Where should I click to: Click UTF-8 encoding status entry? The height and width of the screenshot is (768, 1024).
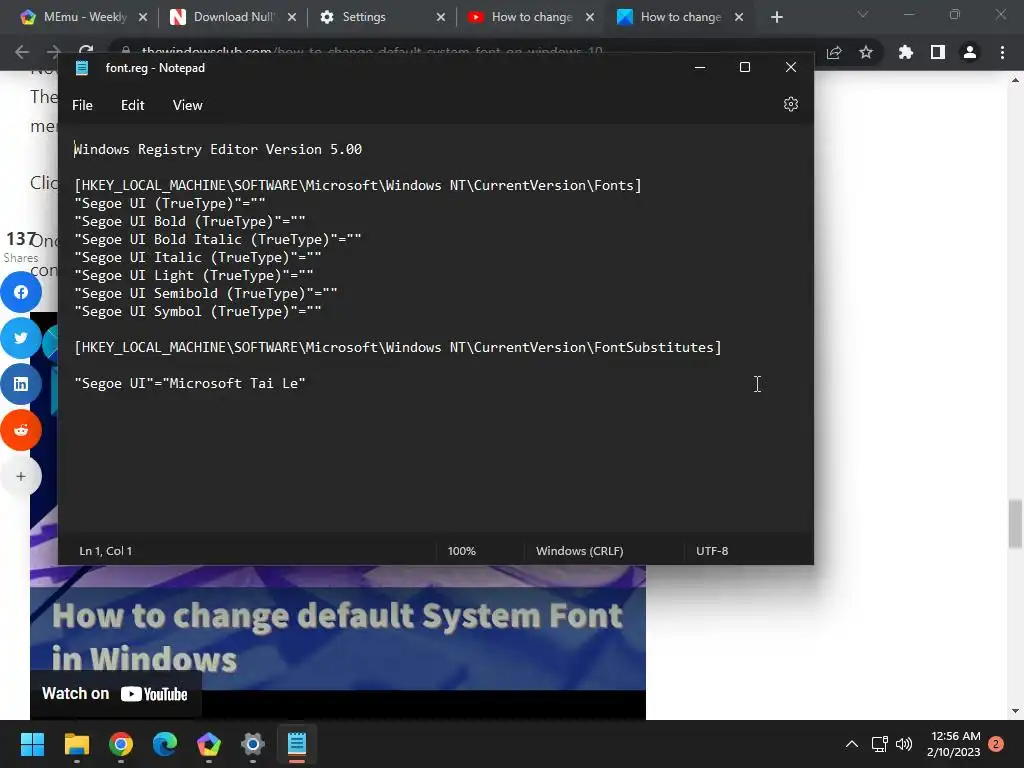[x=712, y=551]
